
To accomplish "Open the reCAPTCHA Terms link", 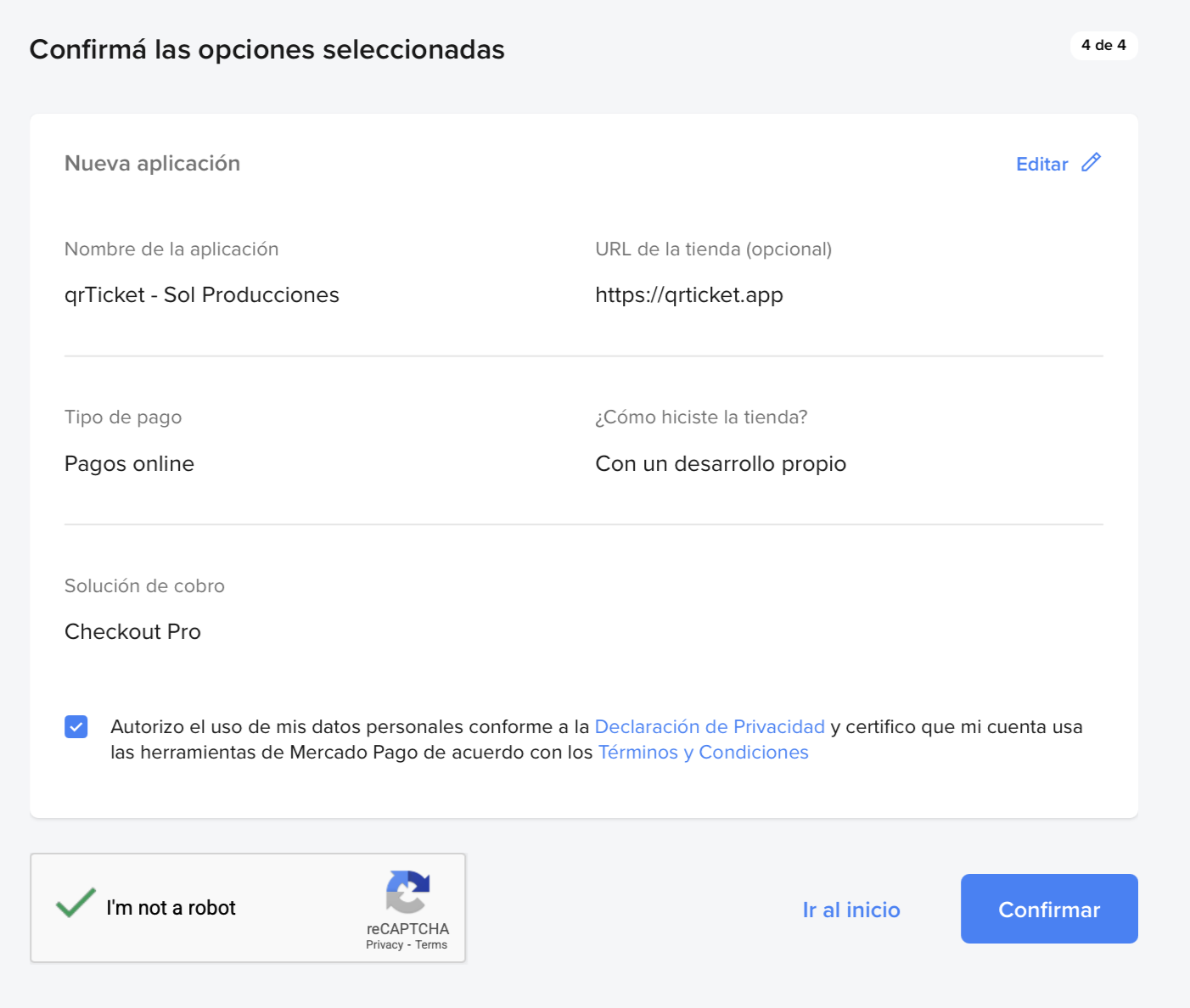I will click(x=431, y=944).
